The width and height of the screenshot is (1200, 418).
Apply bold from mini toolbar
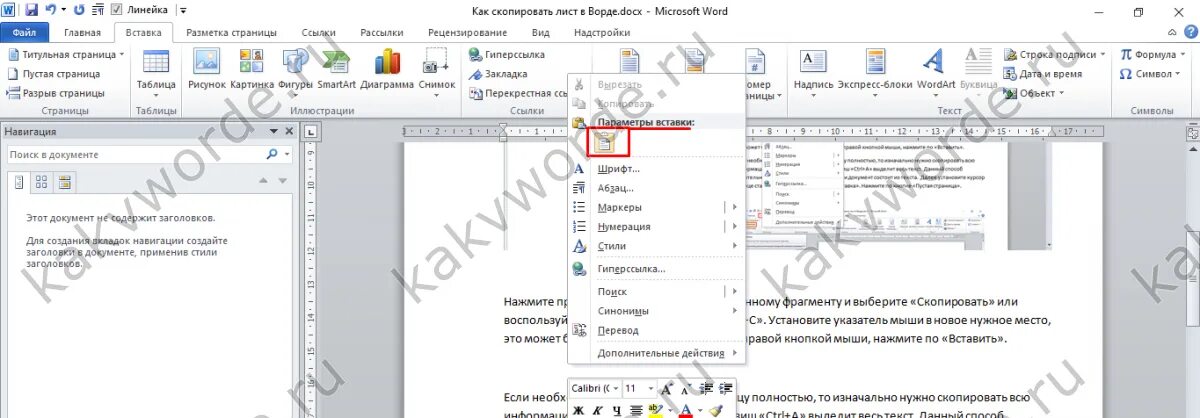click(578, 409)
